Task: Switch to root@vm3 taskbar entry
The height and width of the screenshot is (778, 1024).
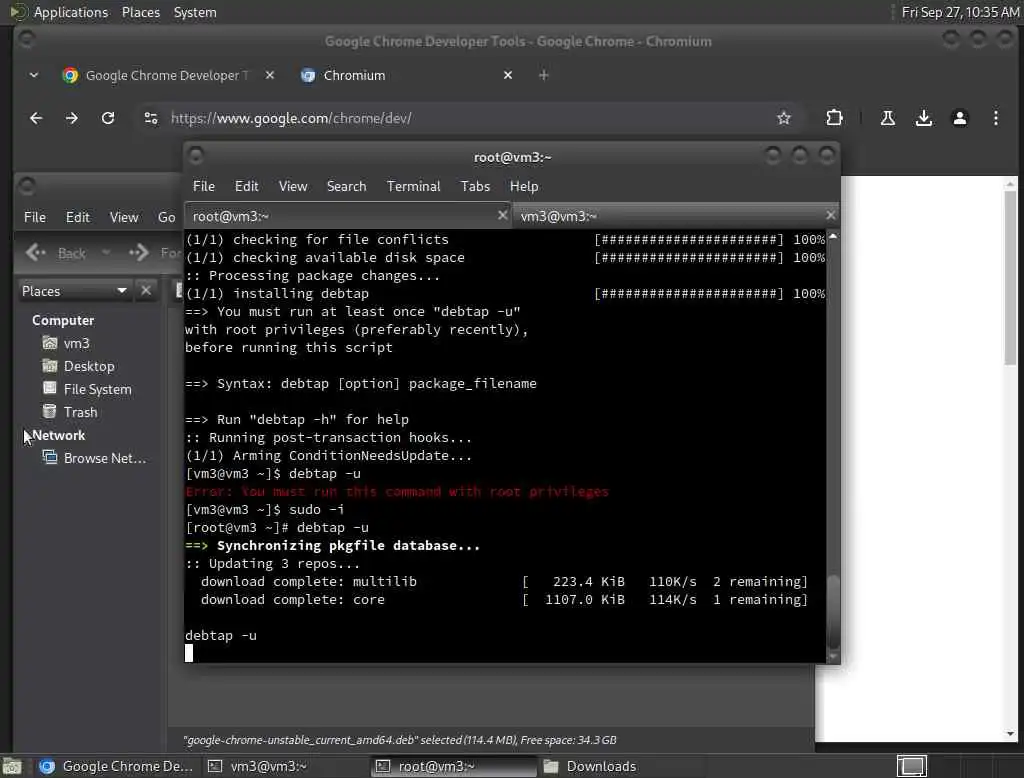Action: tap(453, 766)
